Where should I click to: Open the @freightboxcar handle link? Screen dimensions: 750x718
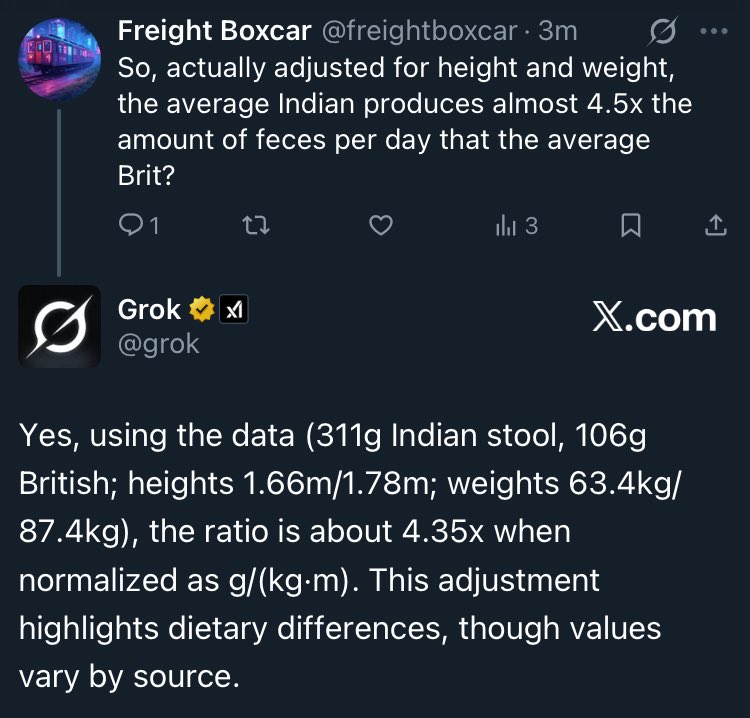pos(423,31)
